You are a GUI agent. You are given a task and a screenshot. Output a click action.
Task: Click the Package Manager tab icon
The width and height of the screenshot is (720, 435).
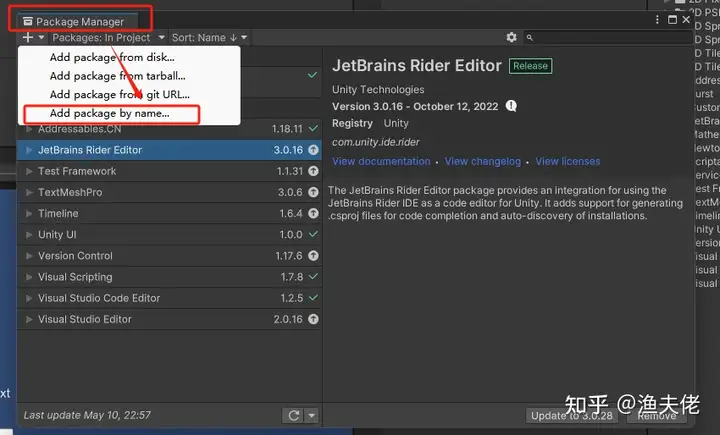click(x=28, y=22)
